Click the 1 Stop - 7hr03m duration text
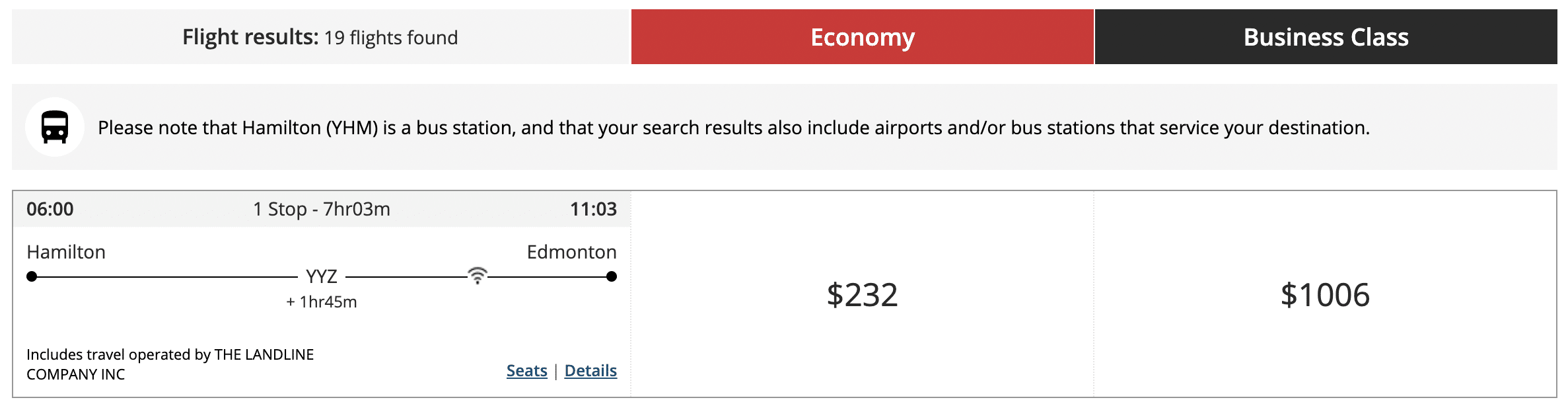 coord(322,209)
